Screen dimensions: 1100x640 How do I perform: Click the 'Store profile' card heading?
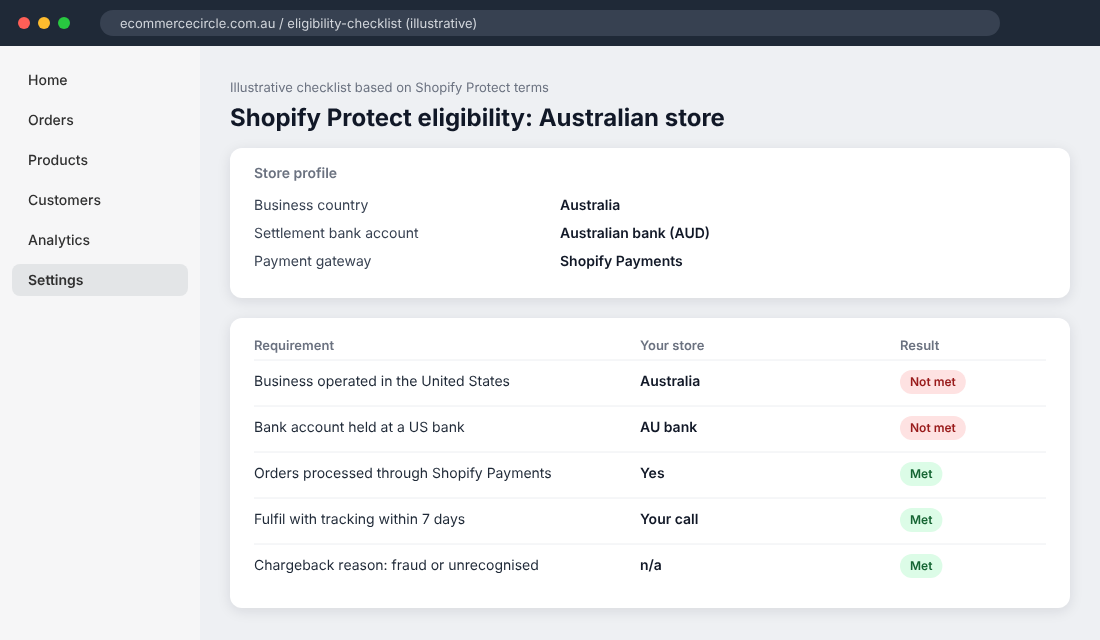tap(295, 173)
